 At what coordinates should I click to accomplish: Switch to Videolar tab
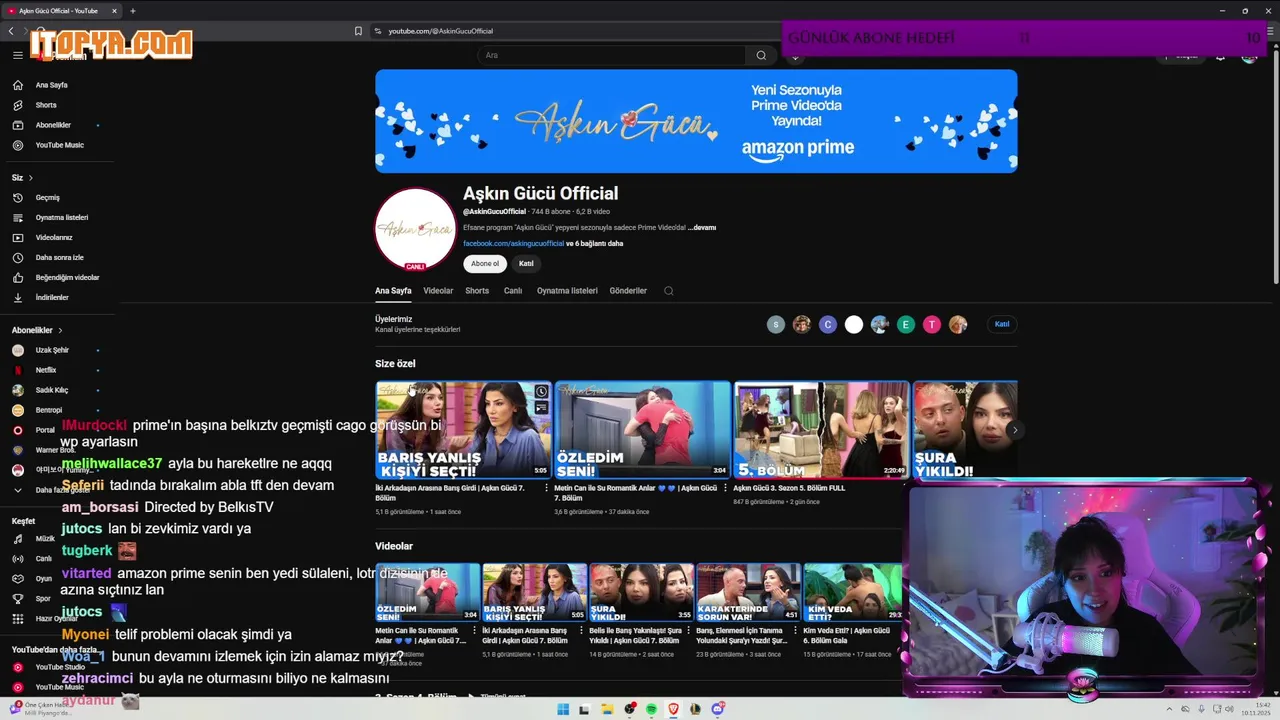tap(438, 291)
